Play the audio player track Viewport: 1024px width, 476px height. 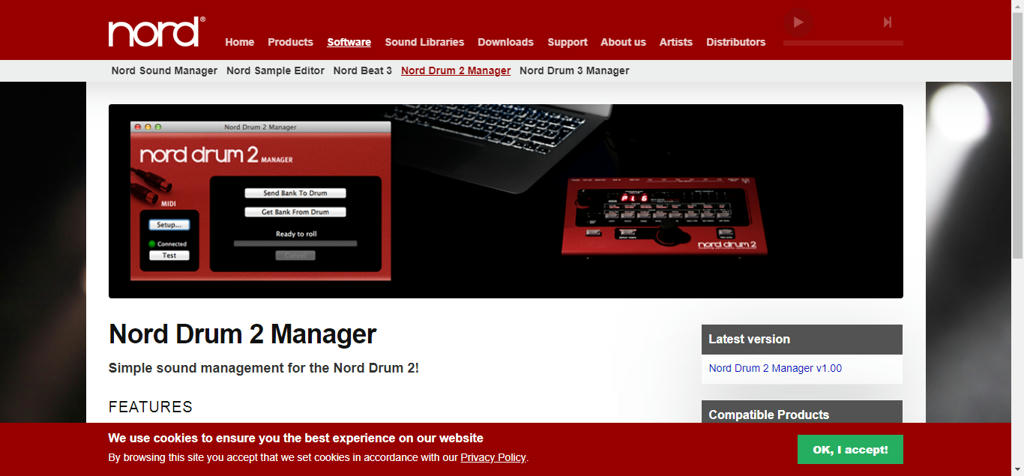point(798,22)
